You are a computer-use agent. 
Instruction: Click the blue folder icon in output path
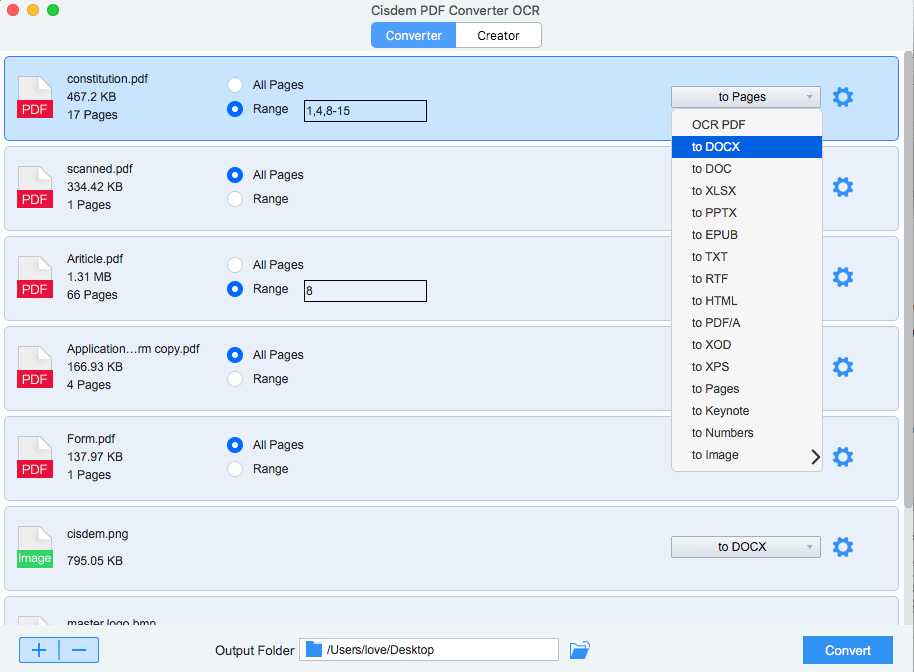click(314, 649)
